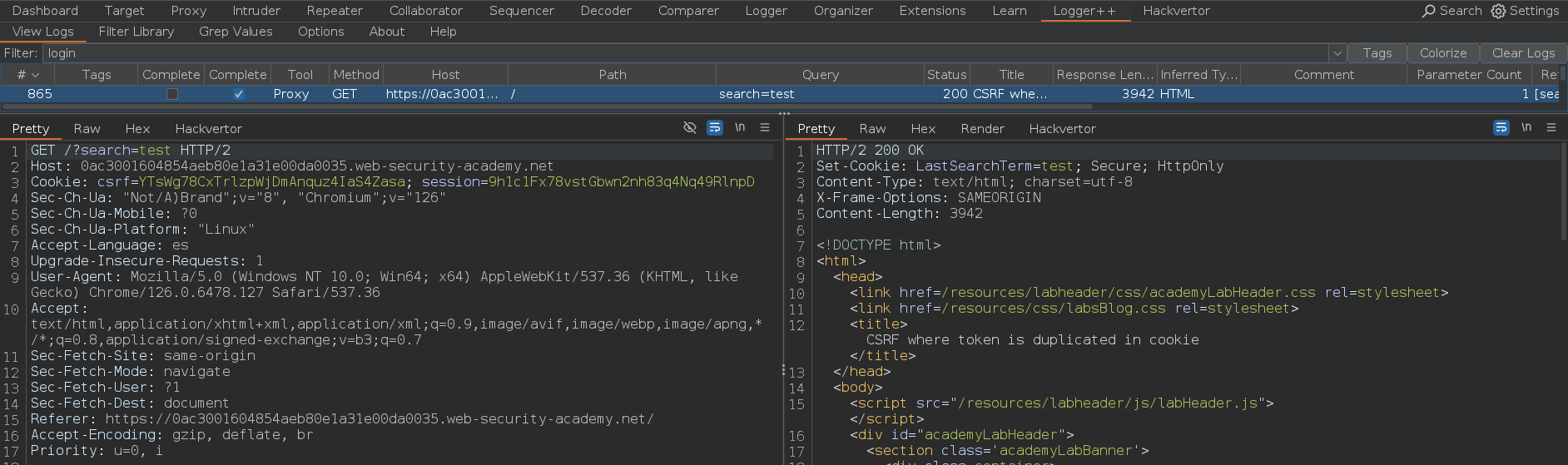
Task: Open the Collaborator tab
Action: (x=426, y=11)
